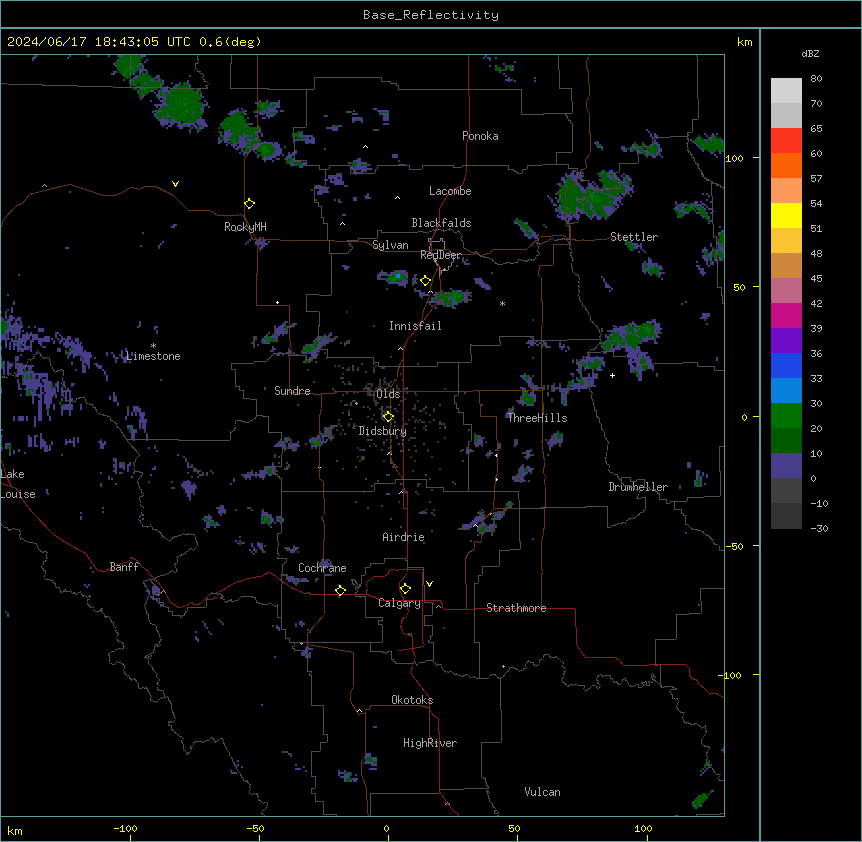Select the Airdrie label
This screenshot has width=862, height=842.
[404, 537]
